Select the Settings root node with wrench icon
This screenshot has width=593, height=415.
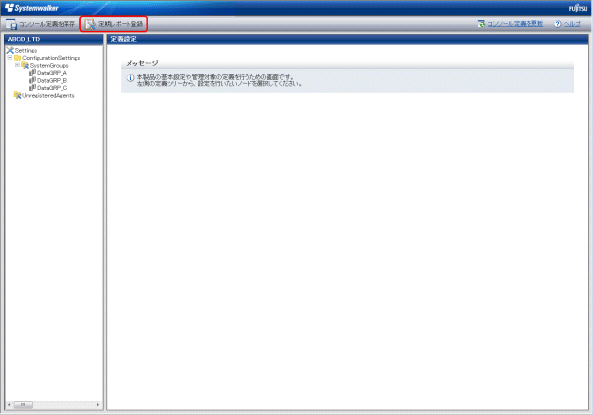(x=22, y=50)
